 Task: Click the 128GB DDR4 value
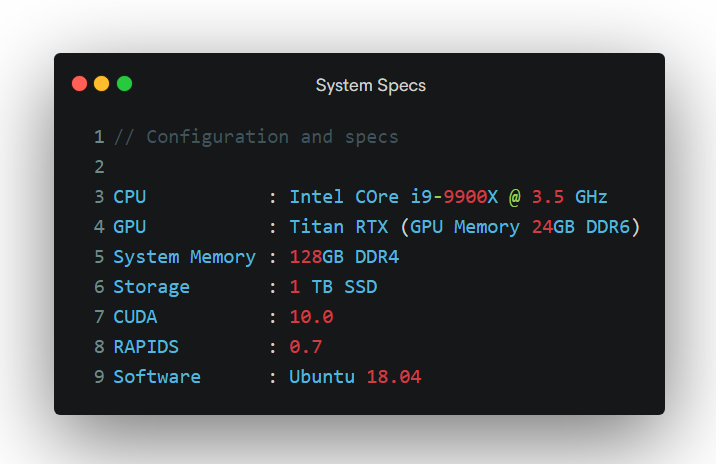344,257
